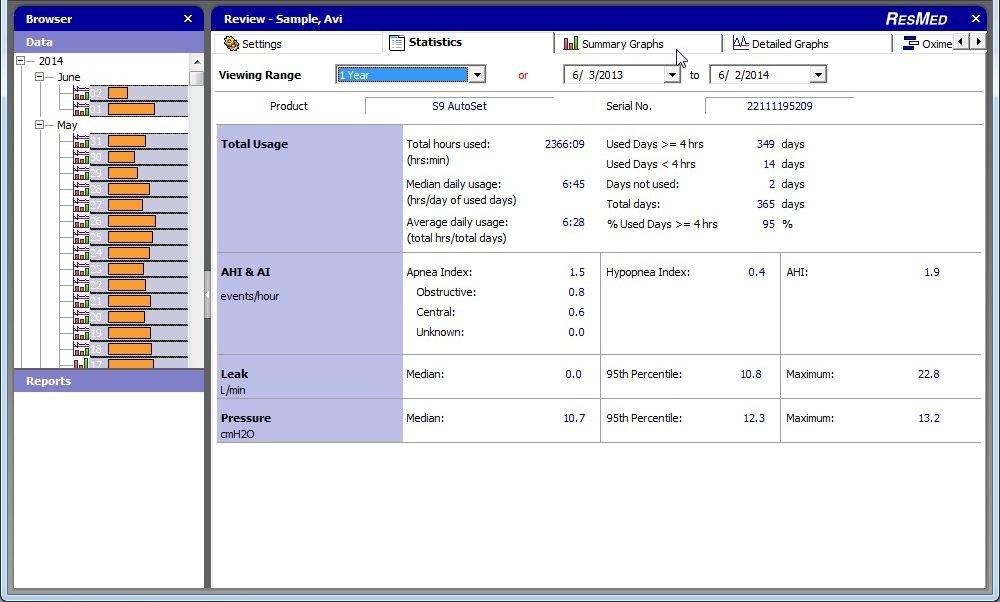Image resolution: width=1000 pixels, height=602 pixels.
Task: Click the AHI & AI section header
Action: [246, 272]
